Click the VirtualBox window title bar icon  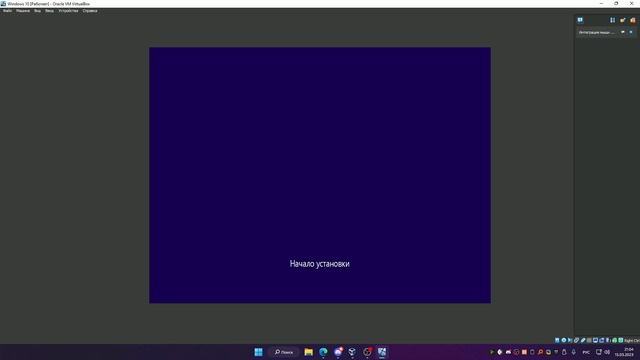pyautogui.click(x=3, y=3)
